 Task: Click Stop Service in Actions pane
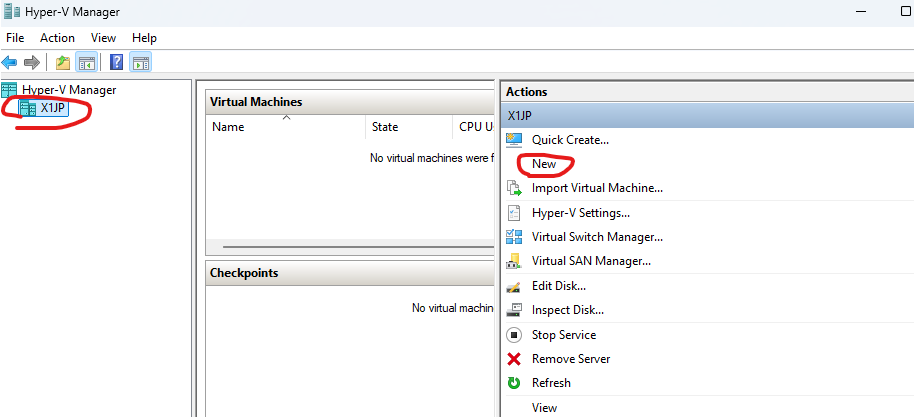point(563,335)
